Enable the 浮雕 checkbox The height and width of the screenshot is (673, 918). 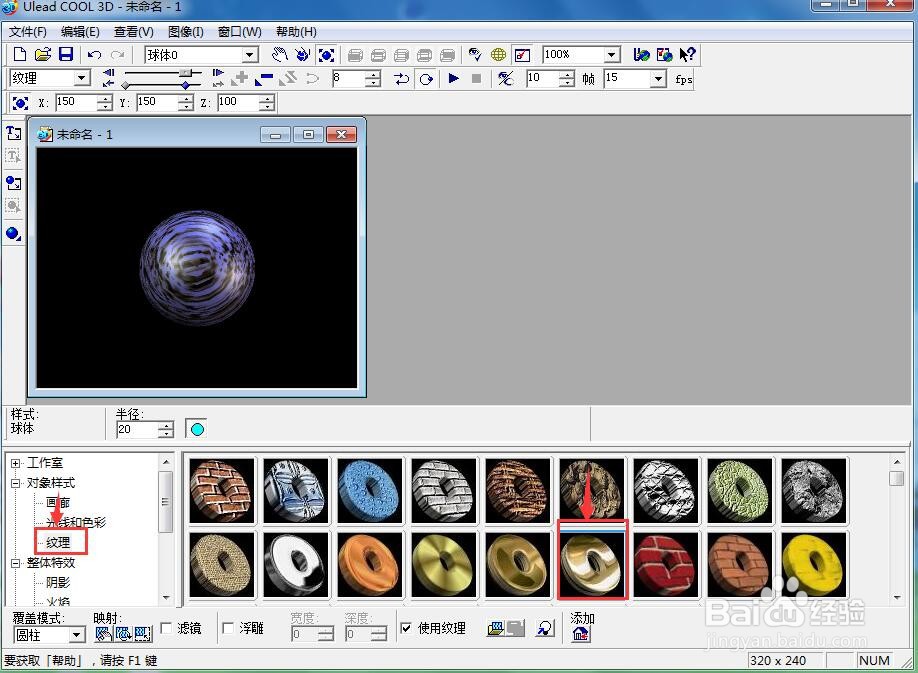tap(228, 628)
